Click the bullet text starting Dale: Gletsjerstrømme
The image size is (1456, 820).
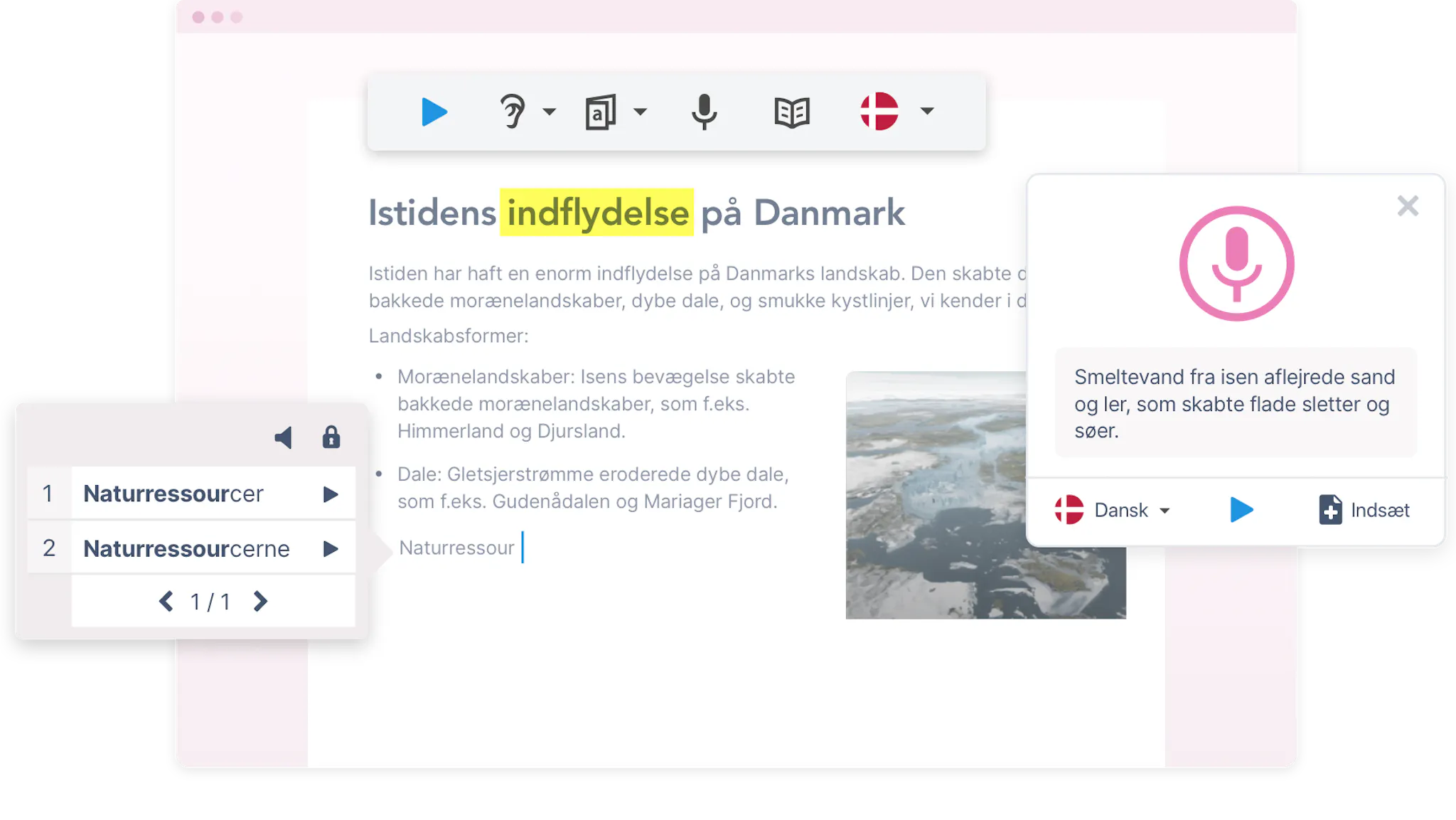593,487
